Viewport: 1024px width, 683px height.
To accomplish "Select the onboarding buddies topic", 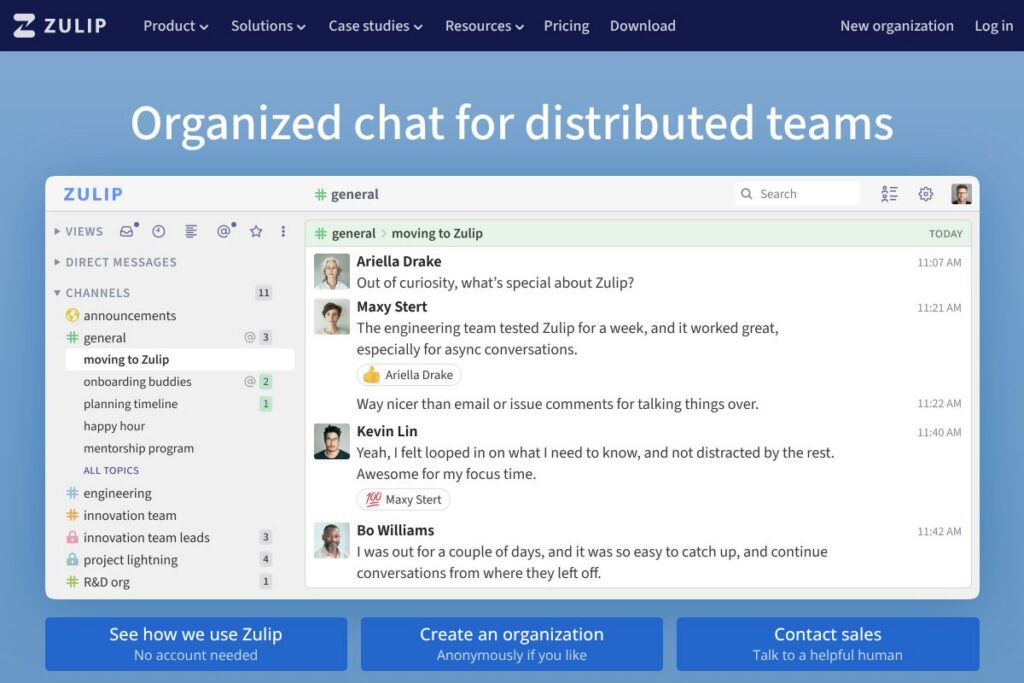I will tap(137, 382).
